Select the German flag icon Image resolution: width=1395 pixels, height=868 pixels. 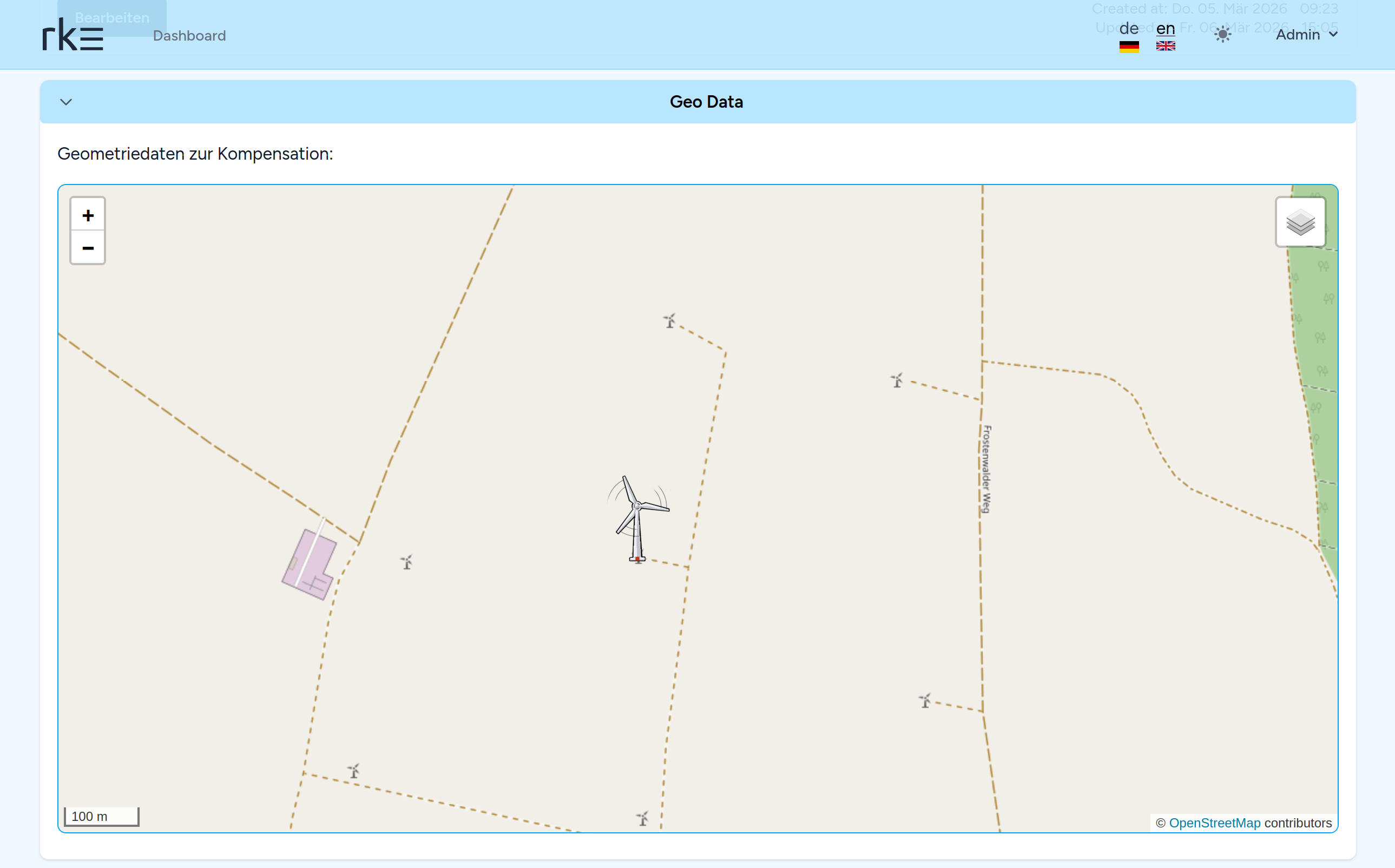pyautogui.click(x=1129, y=48)
